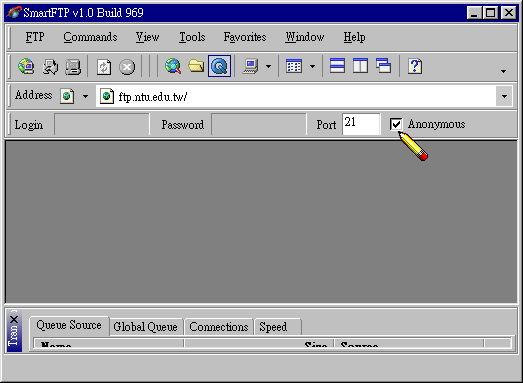The height and width of the screenshot is (383, 523).
Task: Open the Commands menu
Action: point(90,37)
